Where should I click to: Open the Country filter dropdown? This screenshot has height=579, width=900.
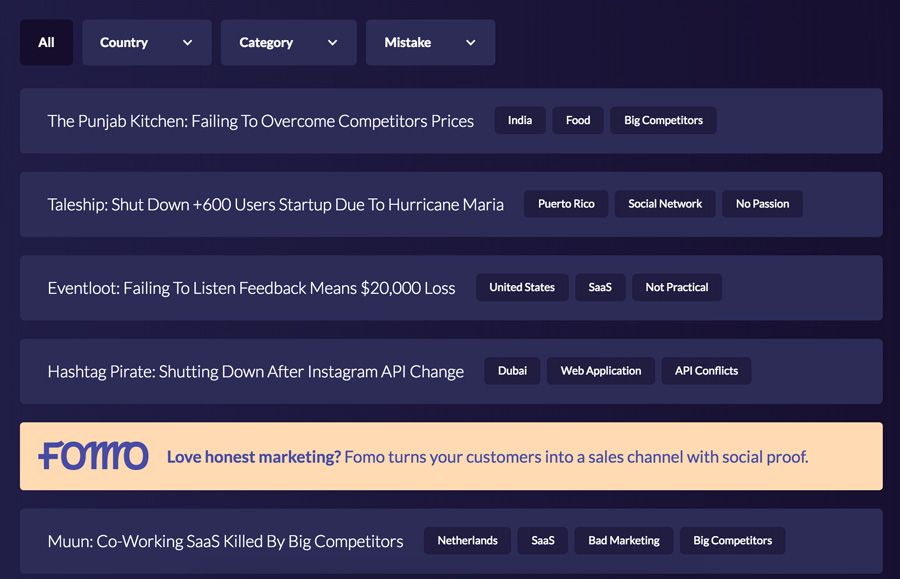tap(147, 42)
